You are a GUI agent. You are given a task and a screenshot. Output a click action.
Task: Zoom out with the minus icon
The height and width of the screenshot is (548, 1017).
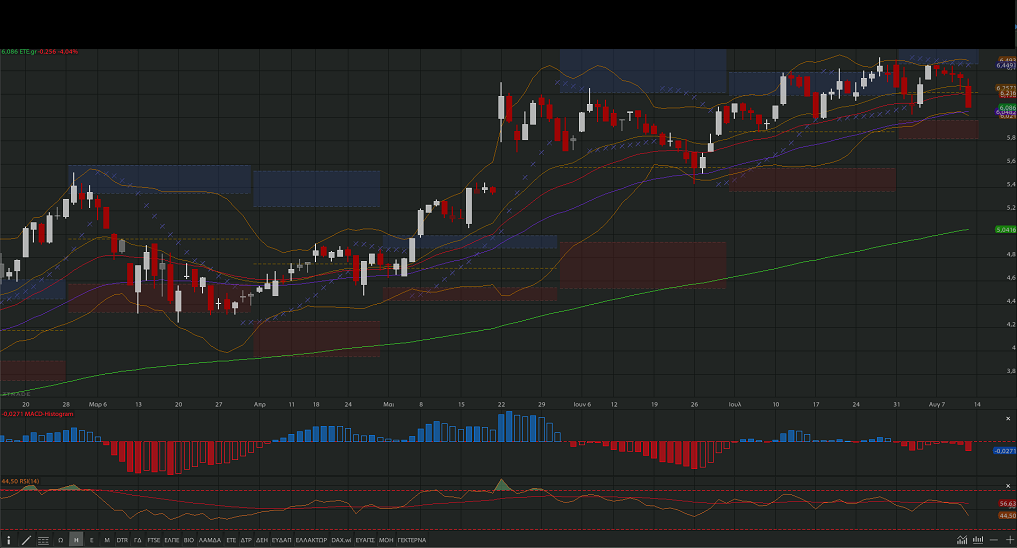(x=994, y=540)
